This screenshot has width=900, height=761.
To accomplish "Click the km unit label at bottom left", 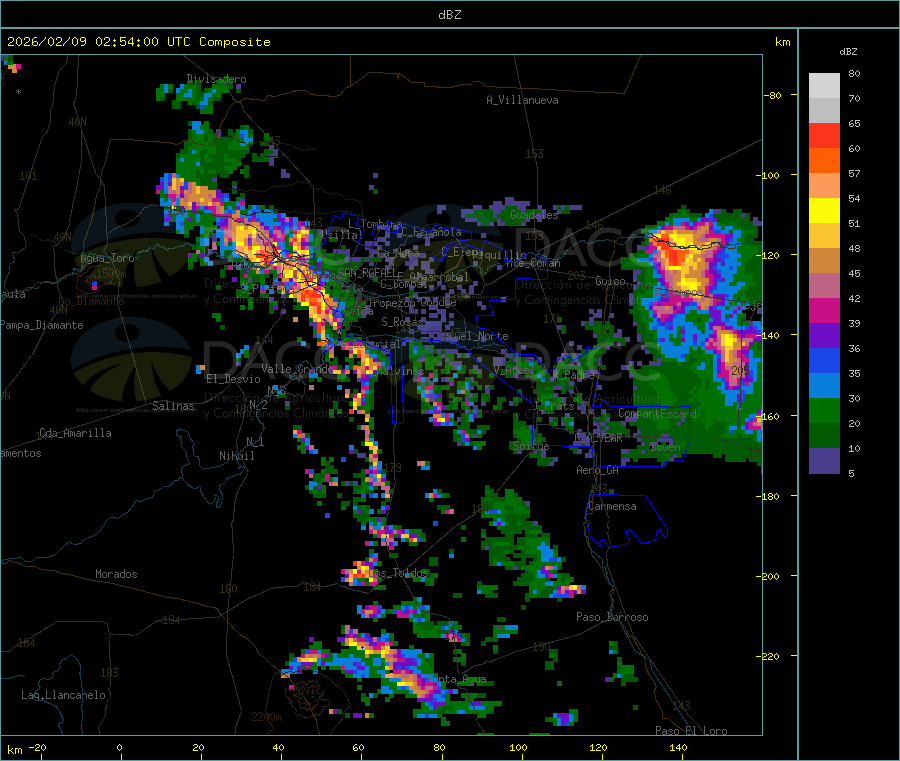I will 14,750.
